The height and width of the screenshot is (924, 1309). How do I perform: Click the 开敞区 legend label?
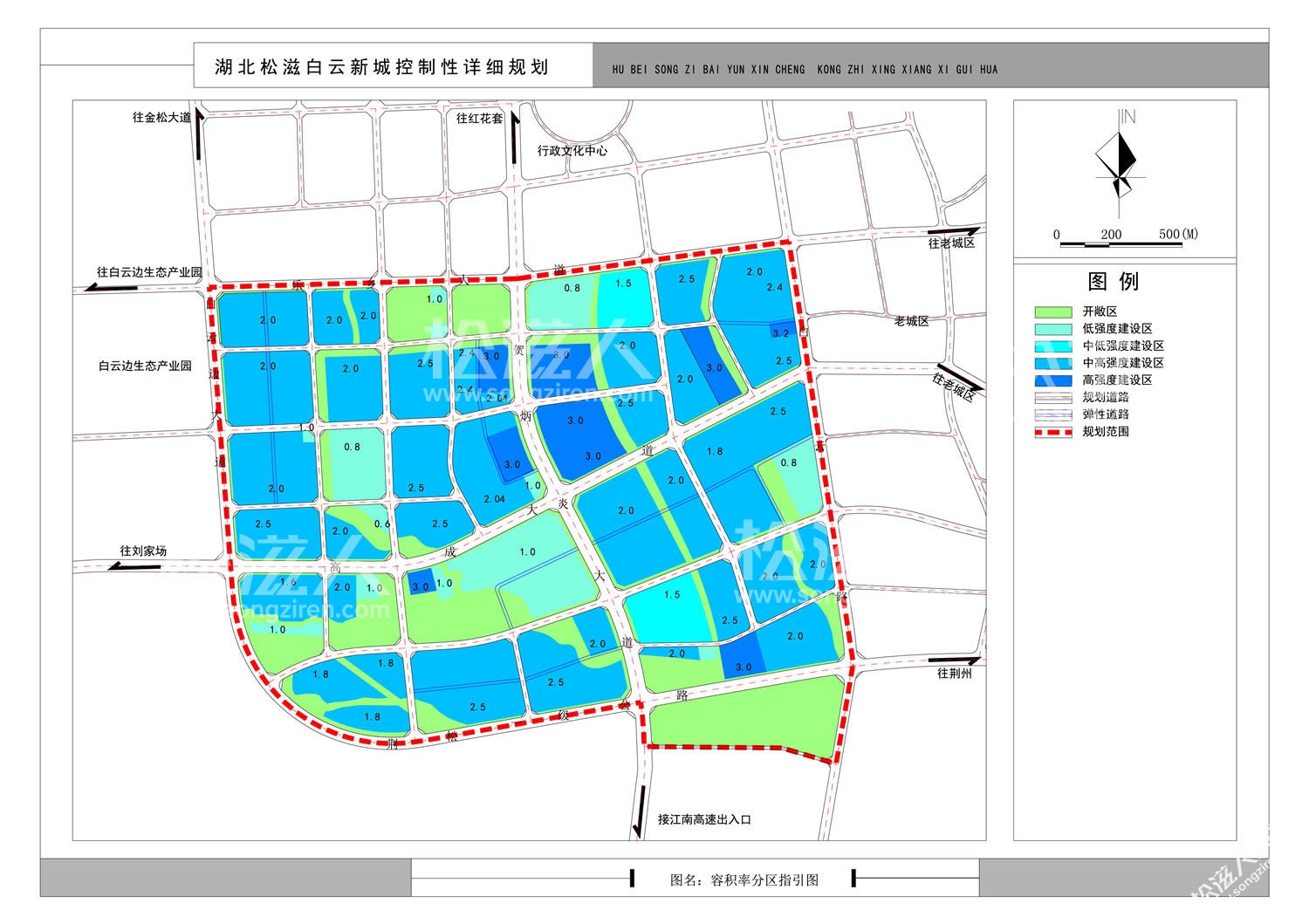point(1100,311)
